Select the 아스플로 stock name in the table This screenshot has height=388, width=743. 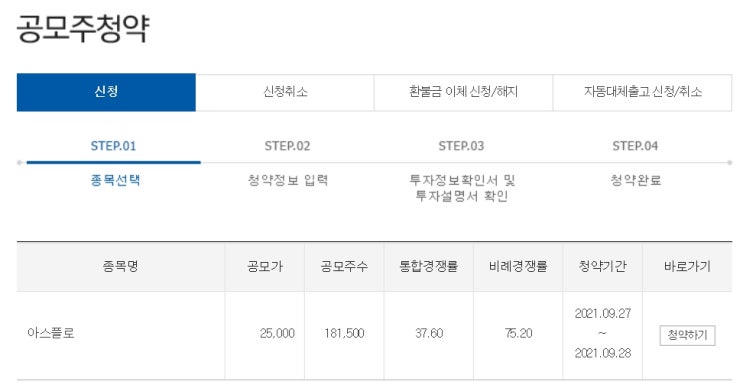click(x=51, y=333)
